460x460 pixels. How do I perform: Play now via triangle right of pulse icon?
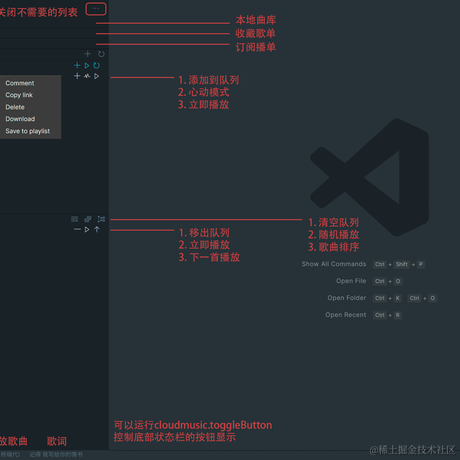point(97,76)
